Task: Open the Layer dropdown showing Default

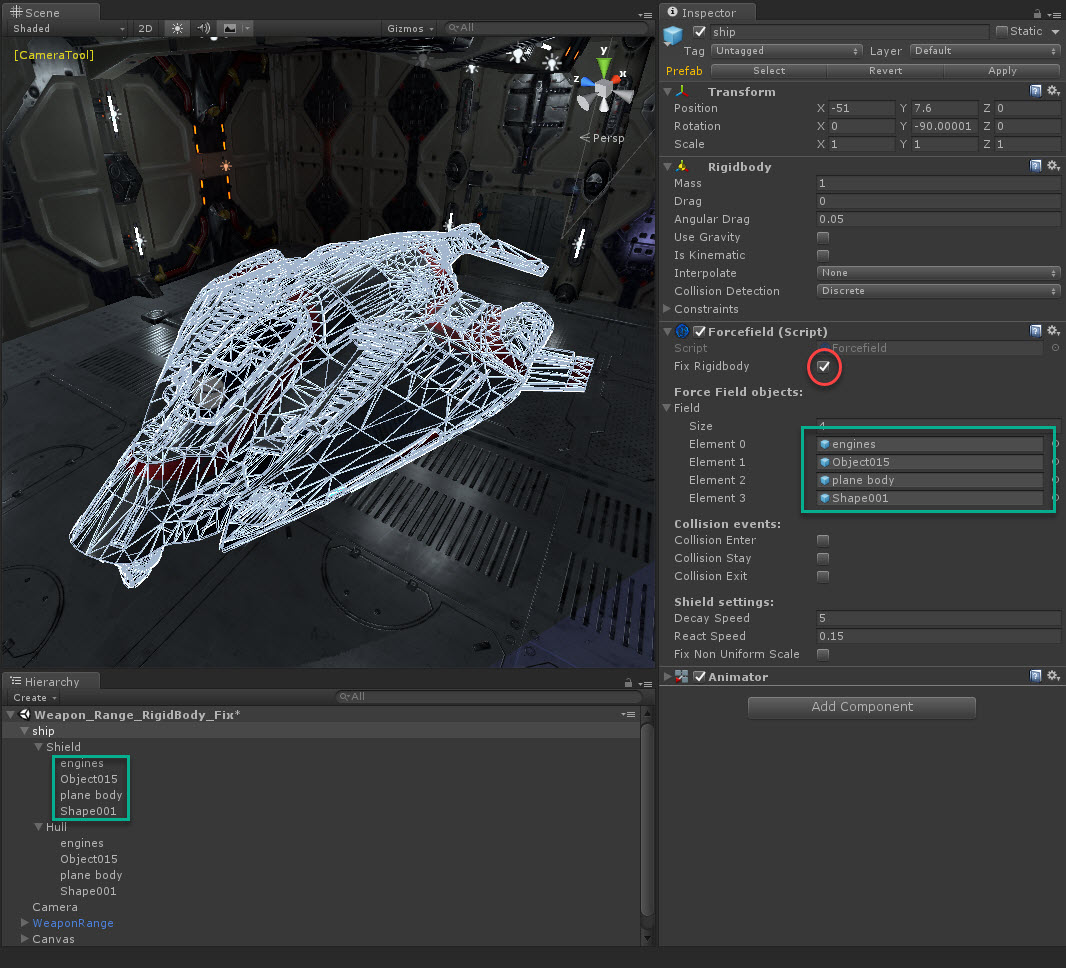Action: click(984, 51)
